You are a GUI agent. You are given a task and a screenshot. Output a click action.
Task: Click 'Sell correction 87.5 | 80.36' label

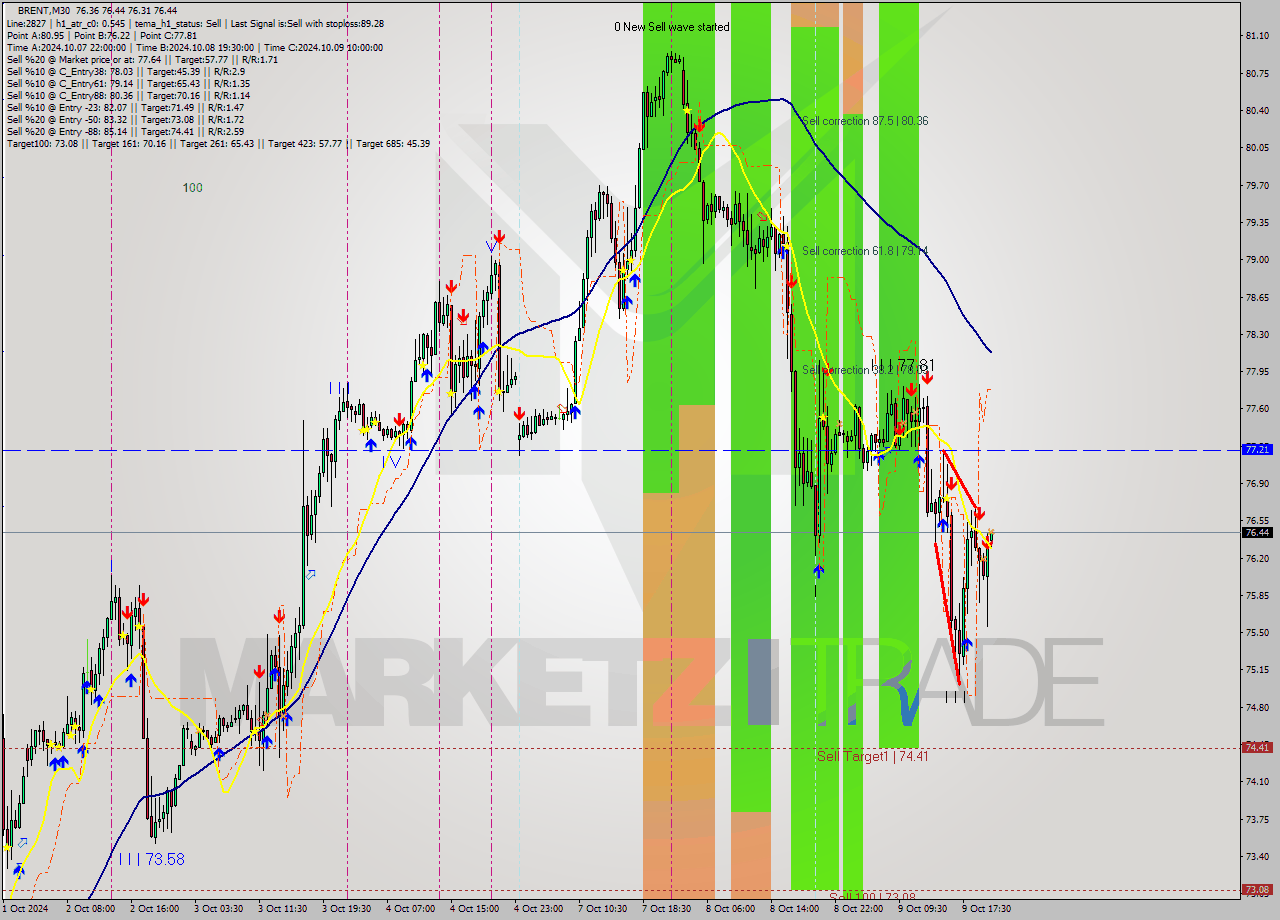coord(865,120)
